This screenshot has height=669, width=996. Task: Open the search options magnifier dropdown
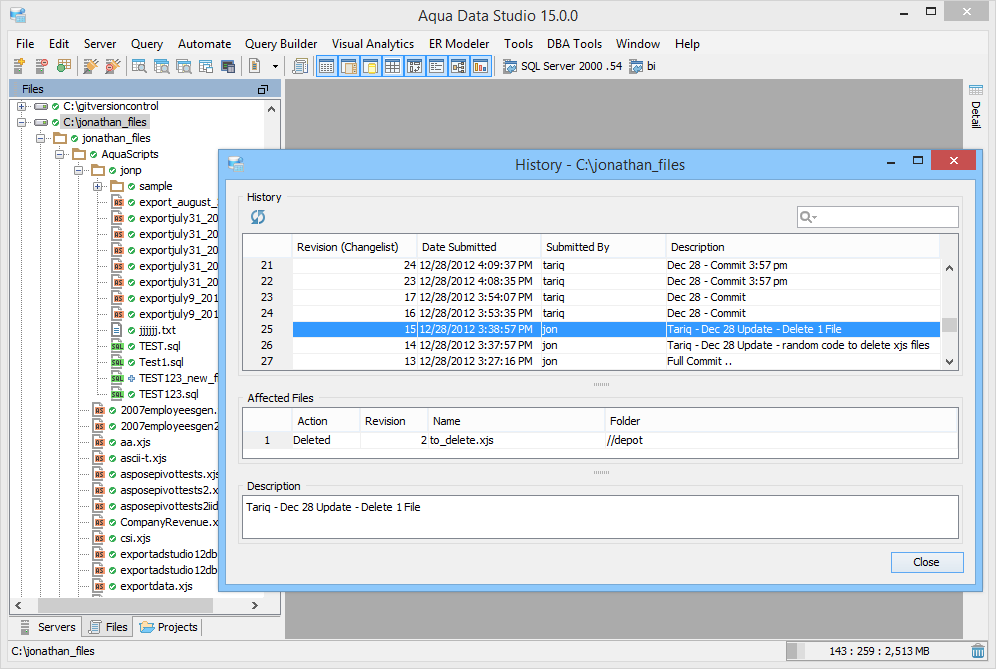tap(808, 217)
